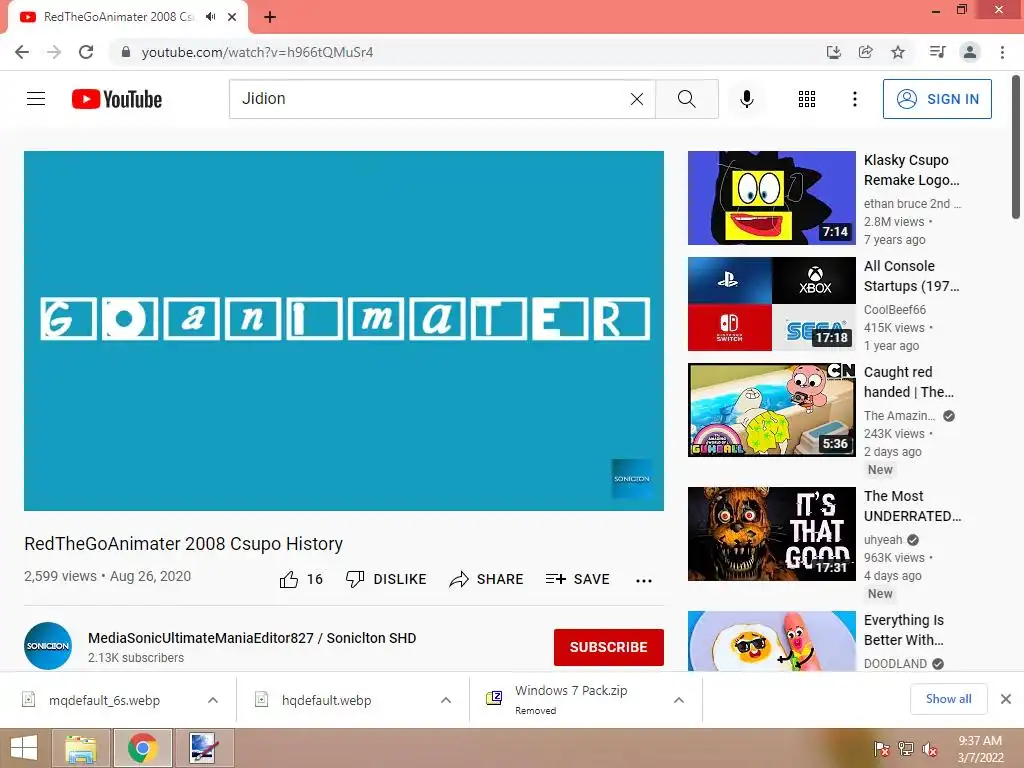This screenshot has height=768, width=1024.
Task: Open the uhyeah channel name
Action: tap(883, 540)
